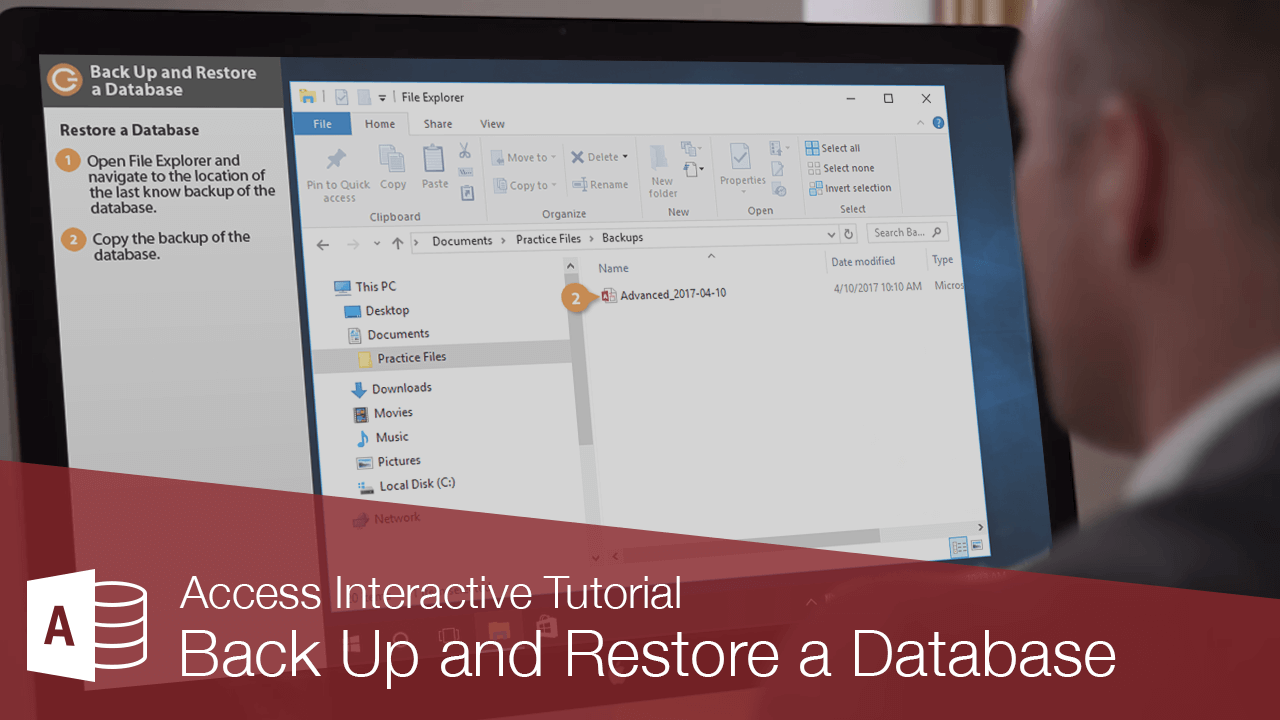Click the Paste shortcut icon

click(x=467, y=193)
